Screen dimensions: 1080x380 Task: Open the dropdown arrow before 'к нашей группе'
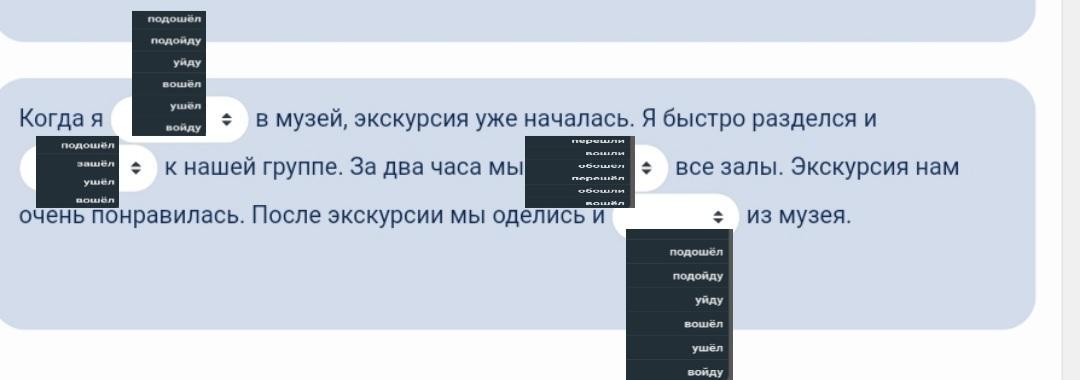click(x=136, y=168)
